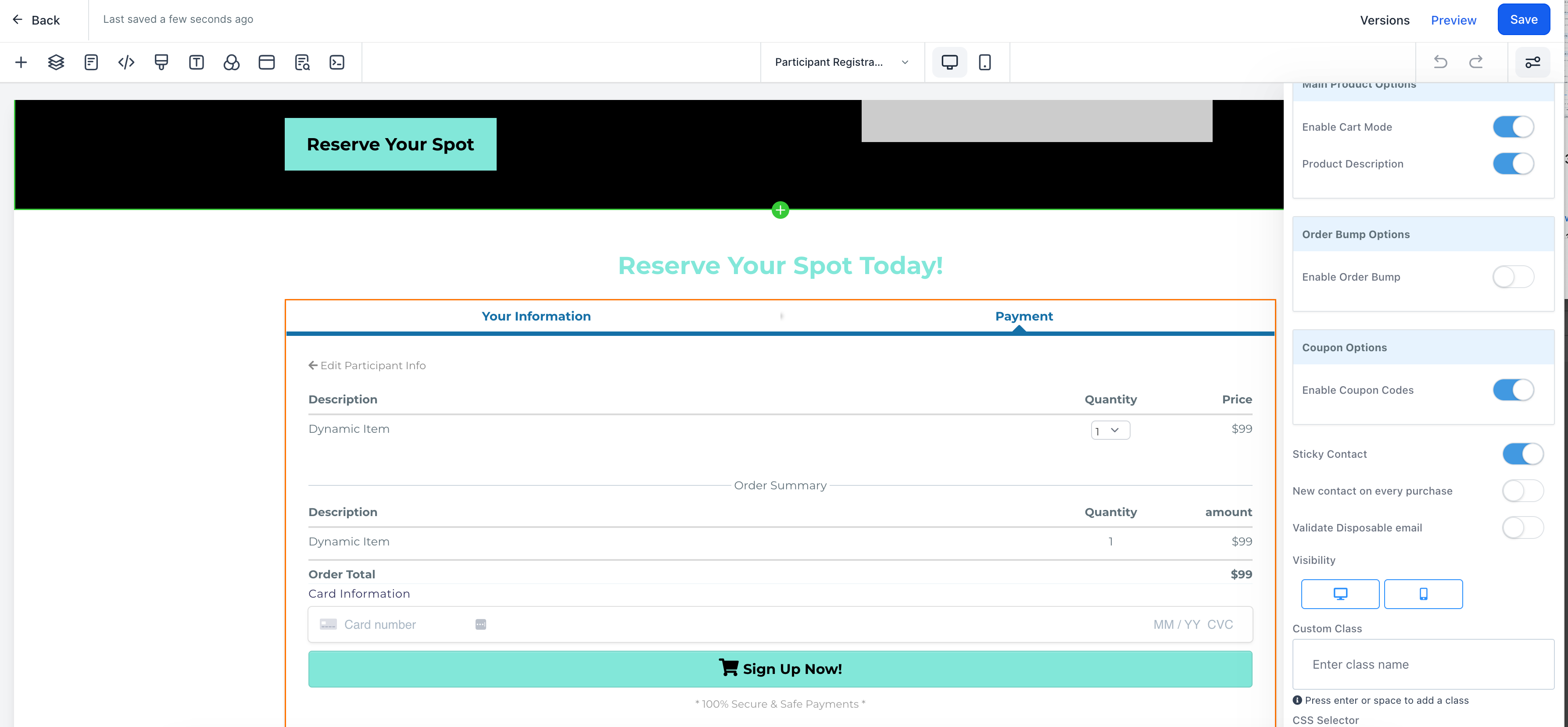
Task: Click the green add section plus button
Action: 780,210
